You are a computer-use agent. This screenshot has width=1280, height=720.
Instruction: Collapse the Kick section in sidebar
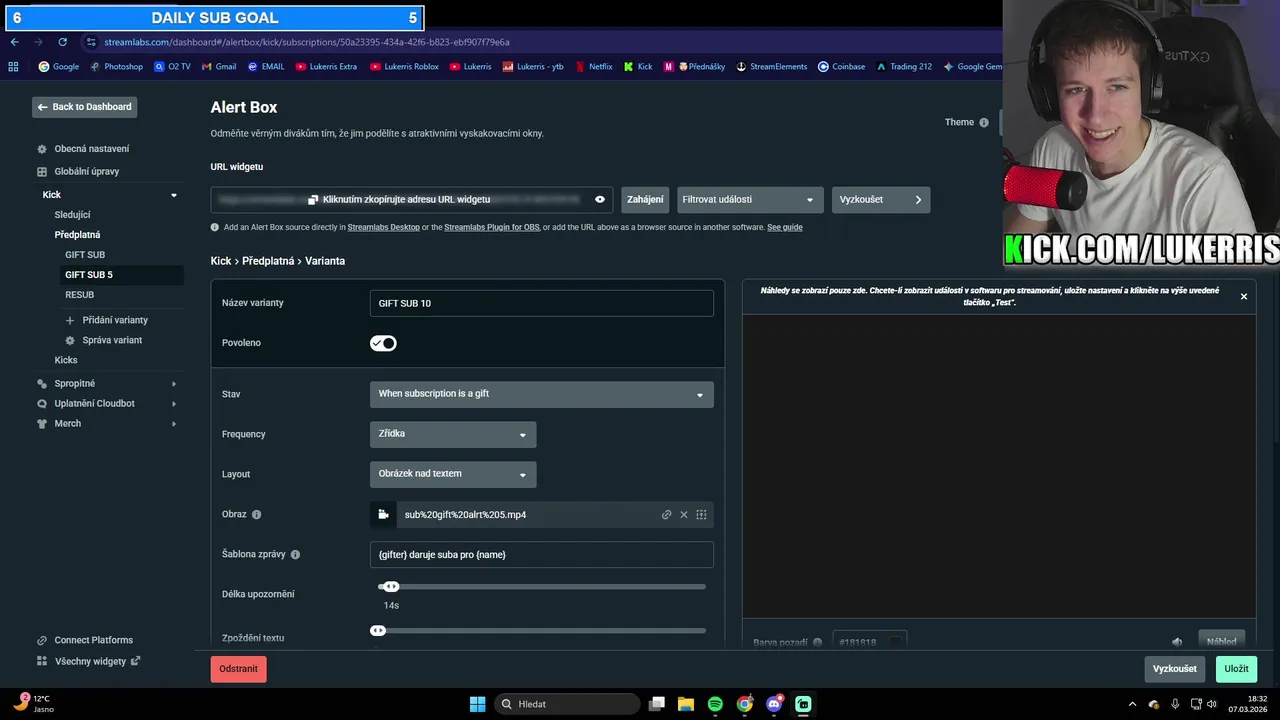(x=174, y=195)
